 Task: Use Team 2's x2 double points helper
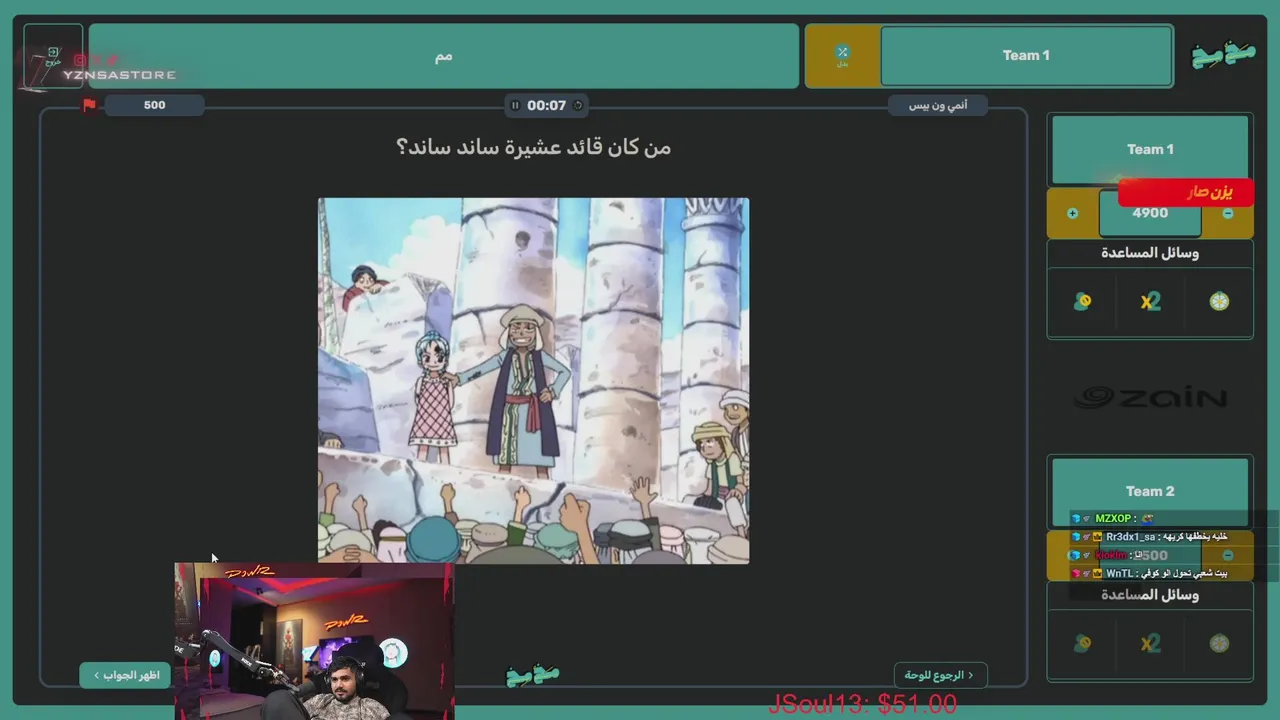(x=1150, y=643)
